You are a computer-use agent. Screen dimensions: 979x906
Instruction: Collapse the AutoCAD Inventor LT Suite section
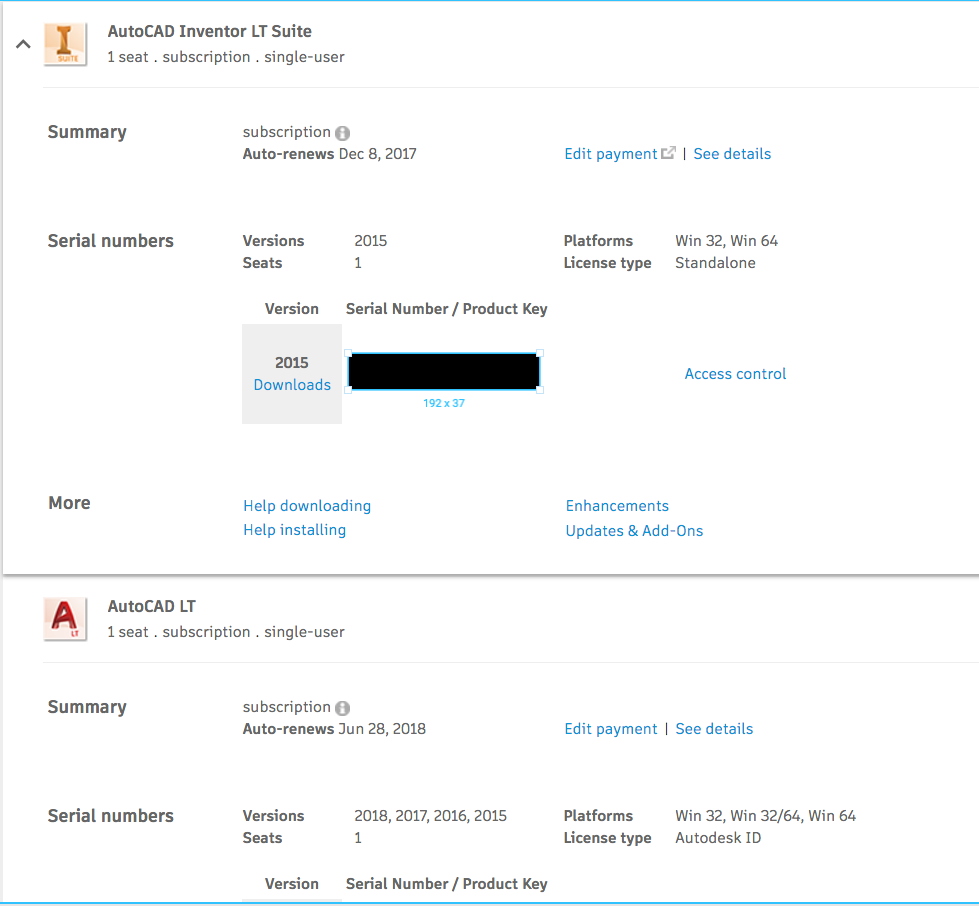(x=22, y=44)
